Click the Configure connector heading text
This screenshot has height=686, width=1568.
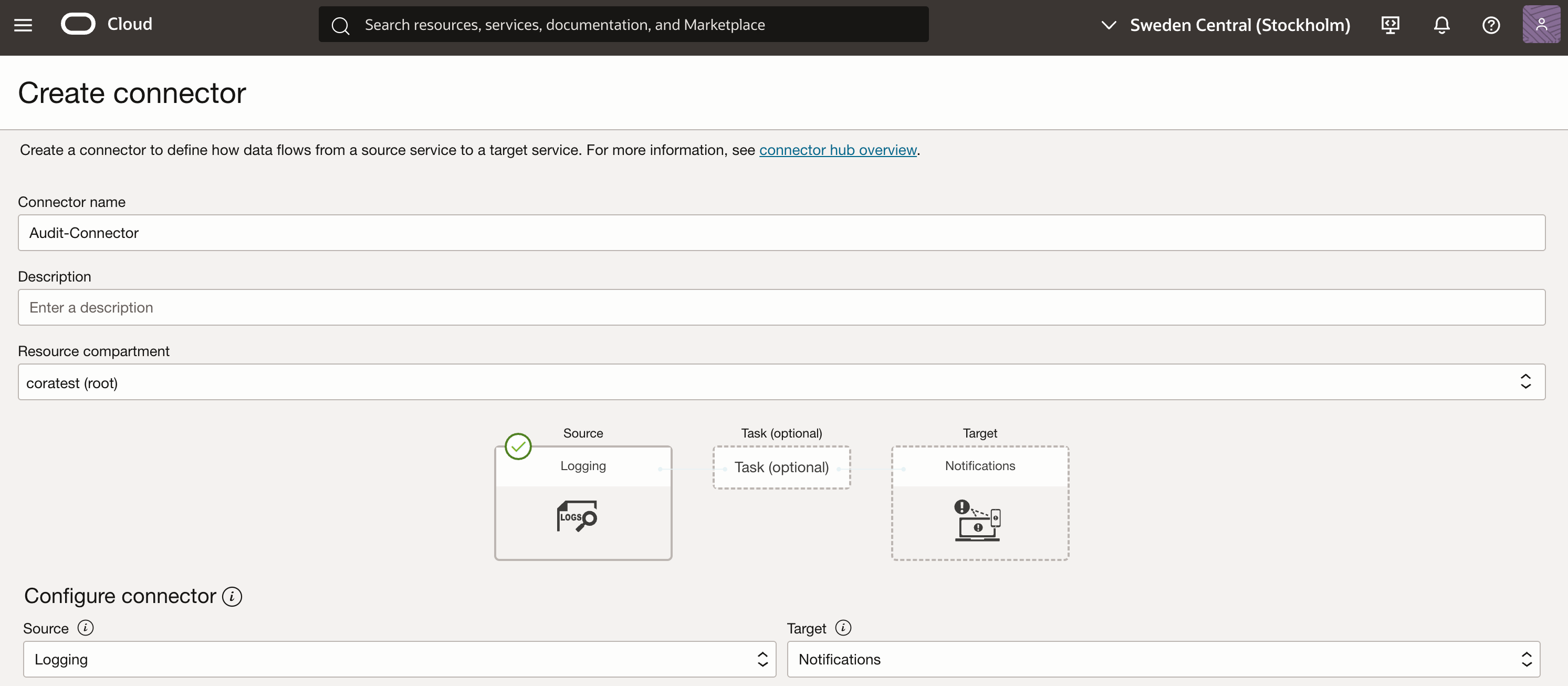[x=120, y=596]
